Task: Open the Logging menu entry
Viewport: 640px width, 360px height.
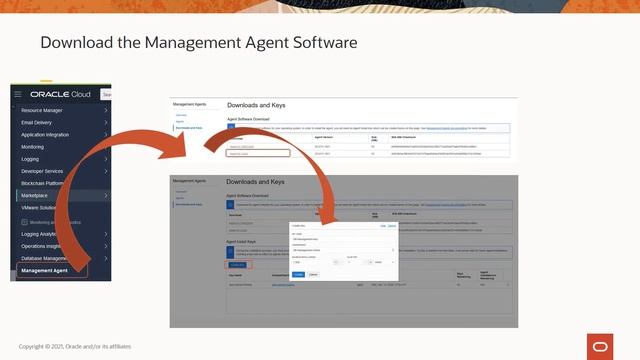Action: click(x=30, y=159)
